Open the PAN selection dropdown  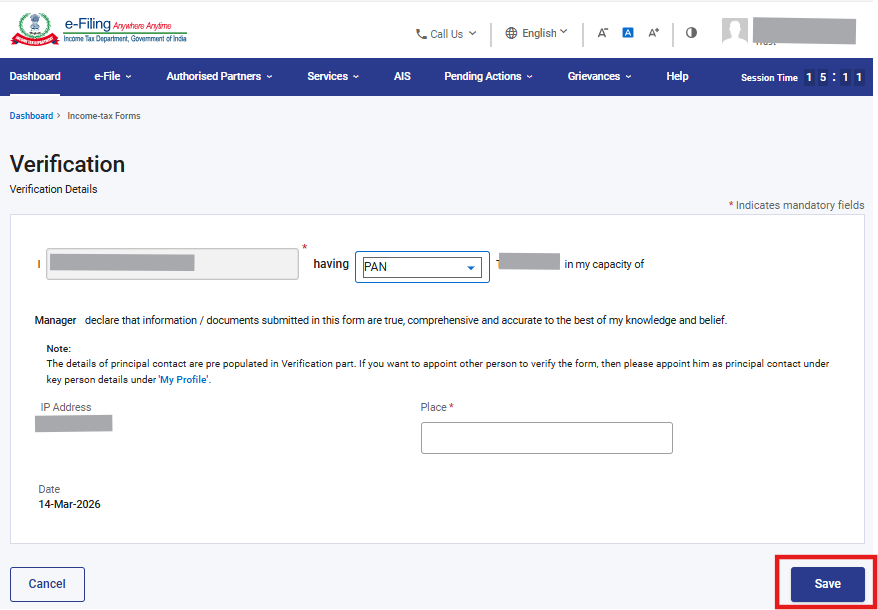[422, 267]
